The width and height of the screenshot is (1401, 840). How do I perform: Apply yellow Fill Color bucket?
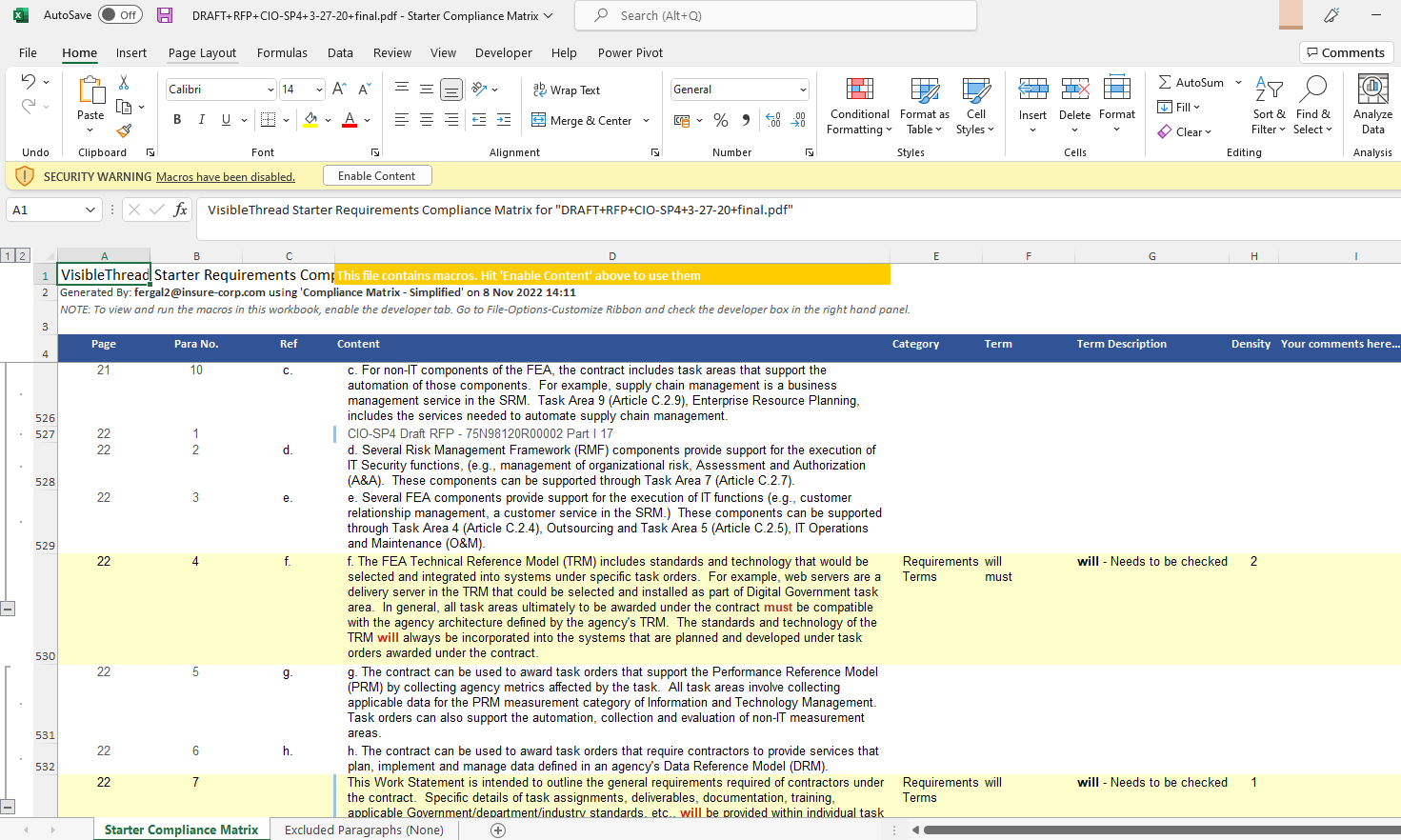[310, 119]
